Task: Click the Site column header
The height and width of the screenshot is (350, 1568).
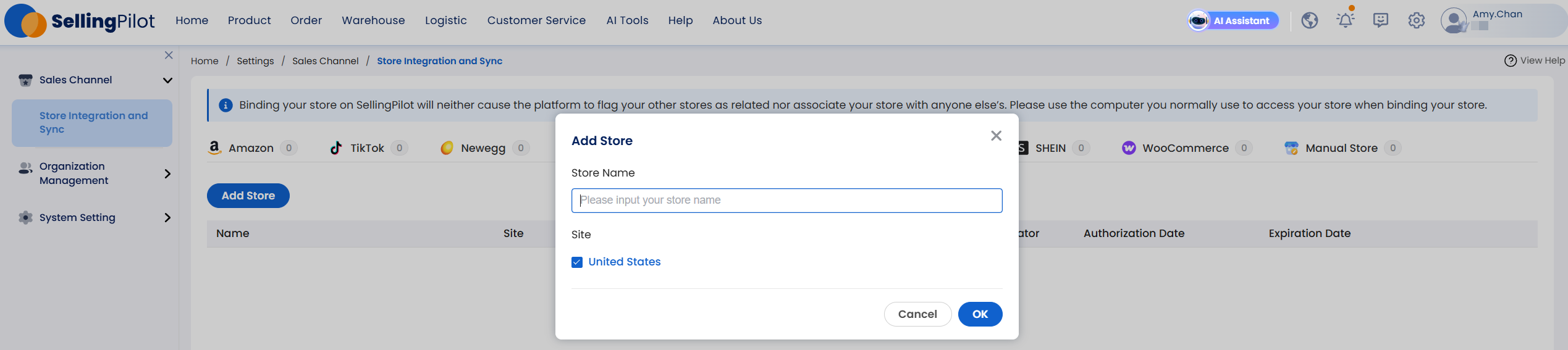Action: [x=513, y=233]
